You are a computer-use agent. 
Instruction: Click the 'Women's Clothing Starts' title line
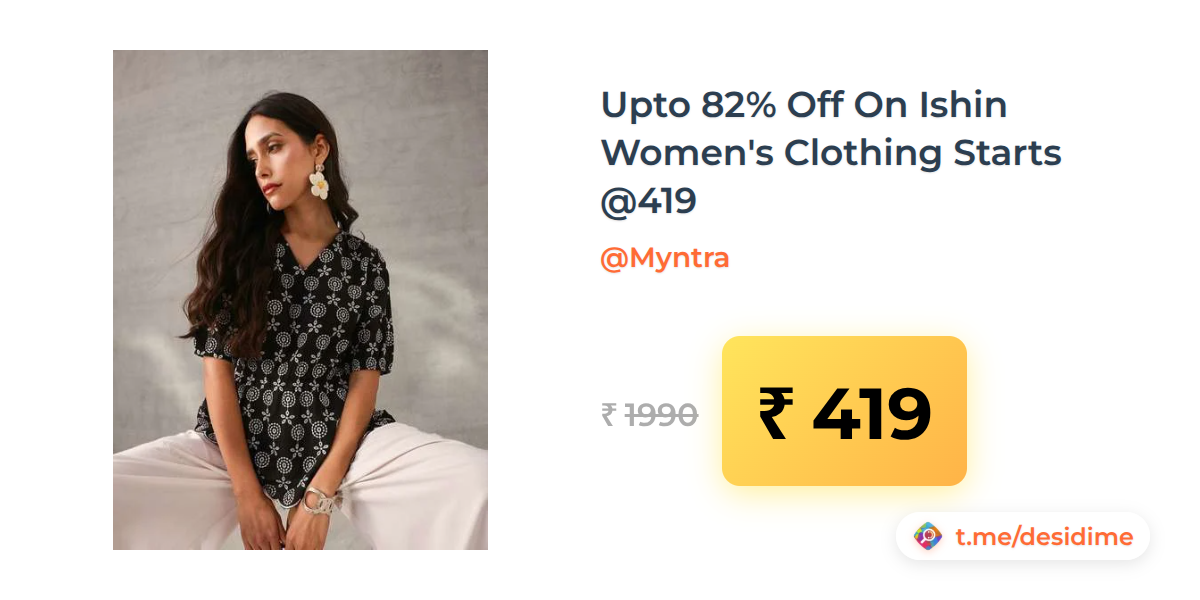[x=831, y=153]
